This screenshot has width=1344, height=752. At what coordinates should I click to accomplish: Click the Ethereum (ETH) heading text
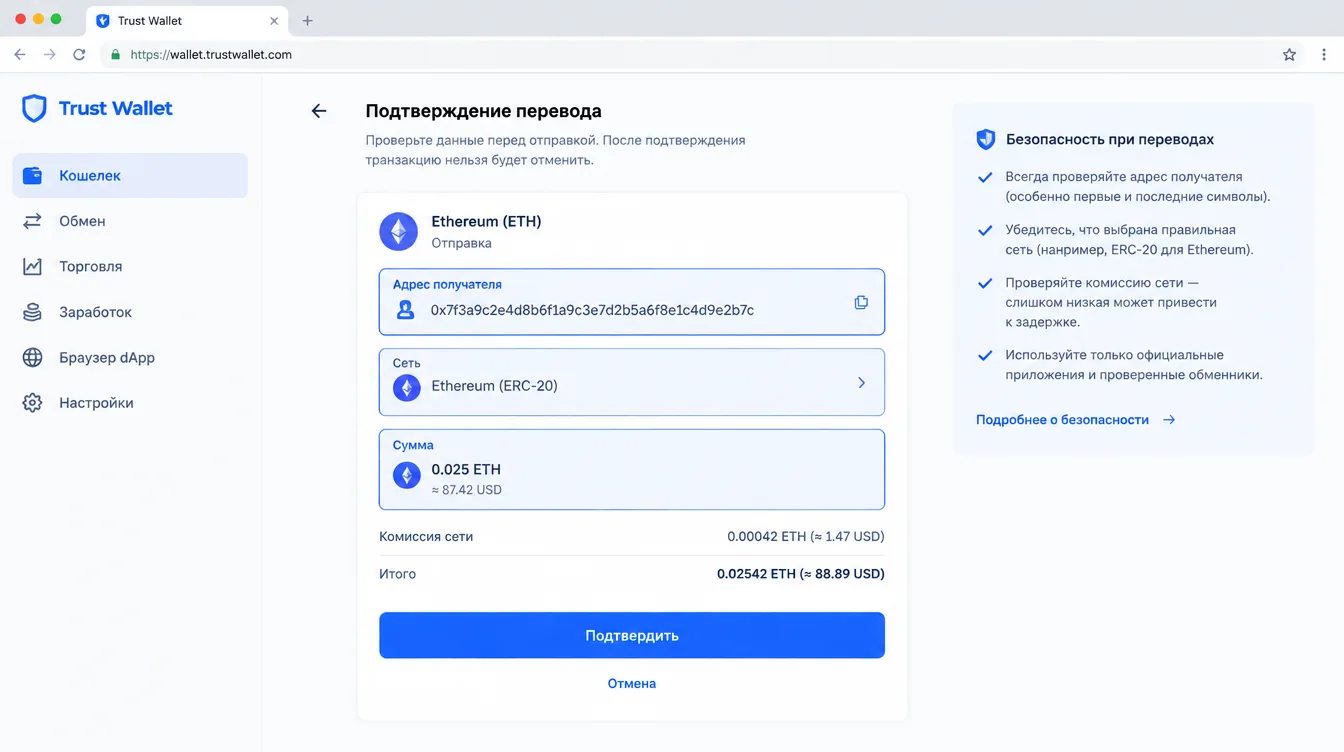coord(486,221)
